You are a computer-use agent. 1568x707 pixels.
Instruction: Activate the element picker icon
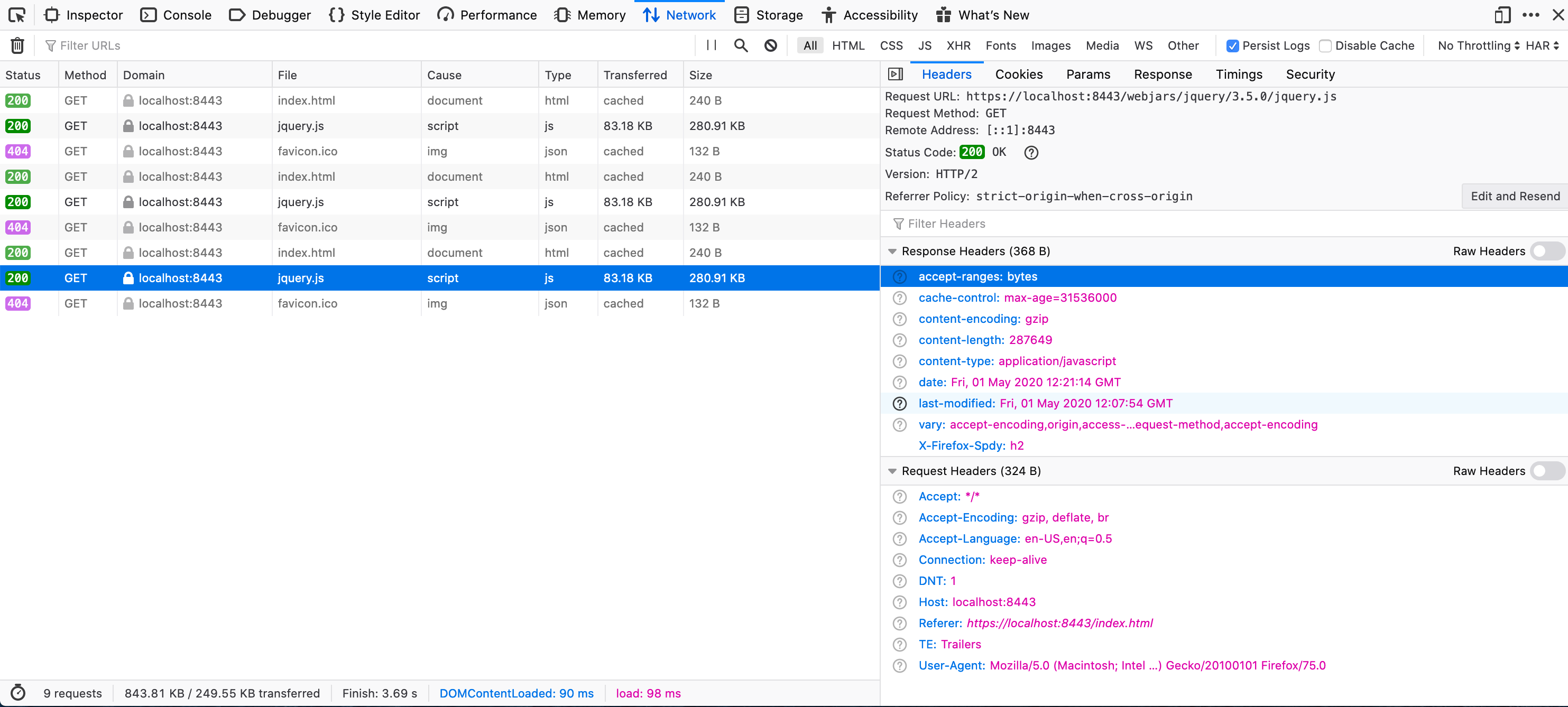(x=17, y=15)
